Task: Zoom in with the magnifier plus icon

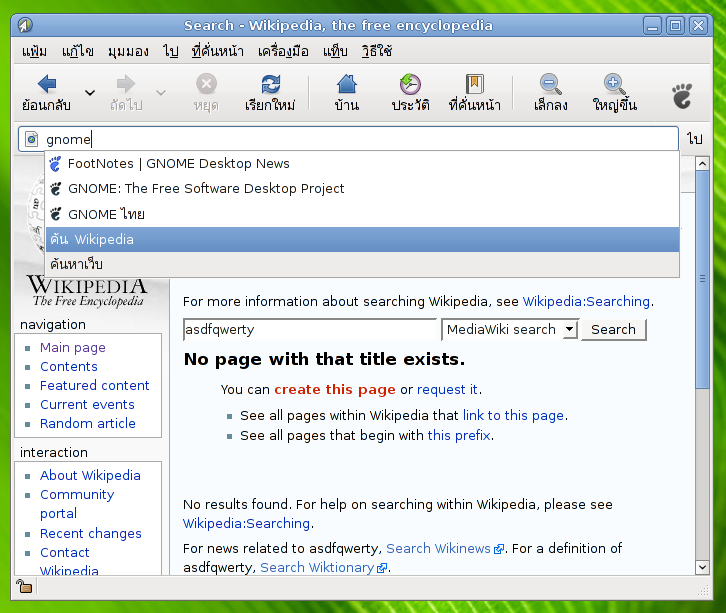Action: 614,84
